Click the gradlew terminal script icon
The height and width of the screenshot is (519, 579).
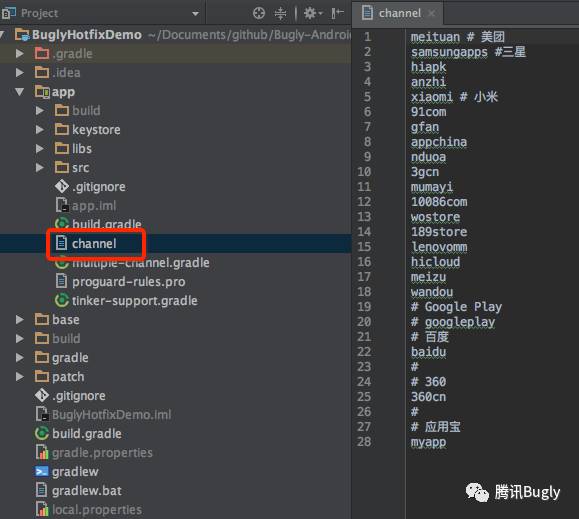[41, 471]
